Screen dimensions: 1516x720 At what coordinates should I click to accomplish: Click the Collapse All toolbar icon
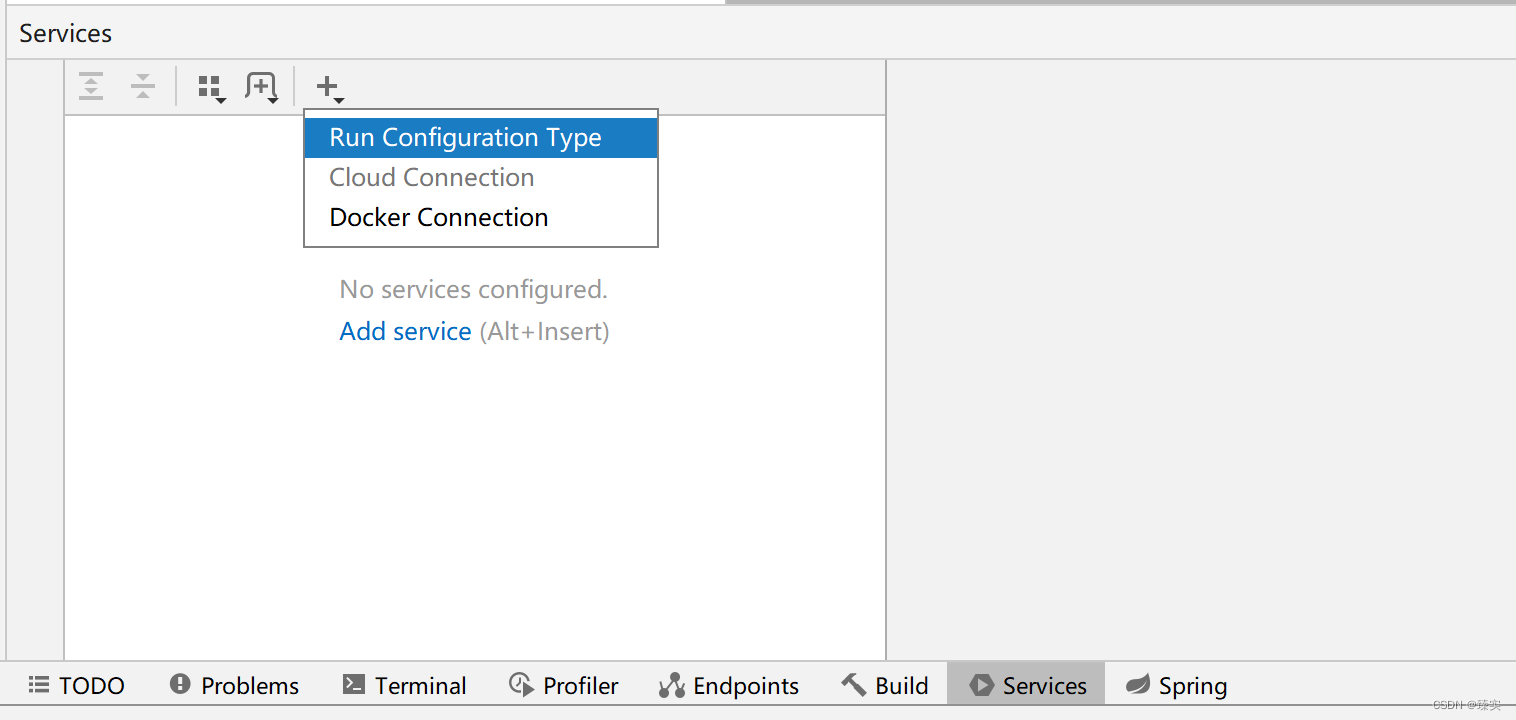(143, 86)
